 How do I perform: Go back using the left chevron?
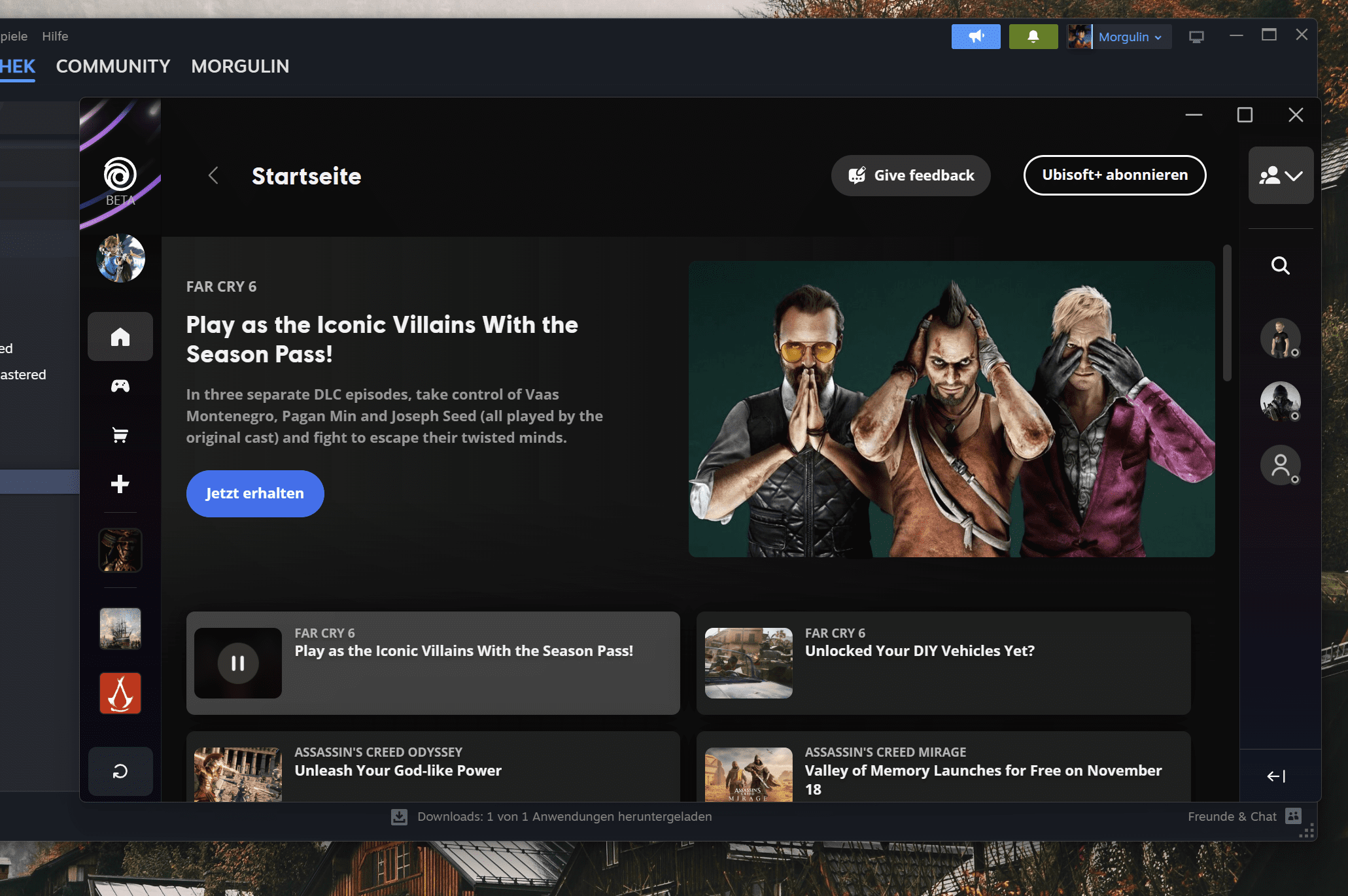click(x=213, y=175)
